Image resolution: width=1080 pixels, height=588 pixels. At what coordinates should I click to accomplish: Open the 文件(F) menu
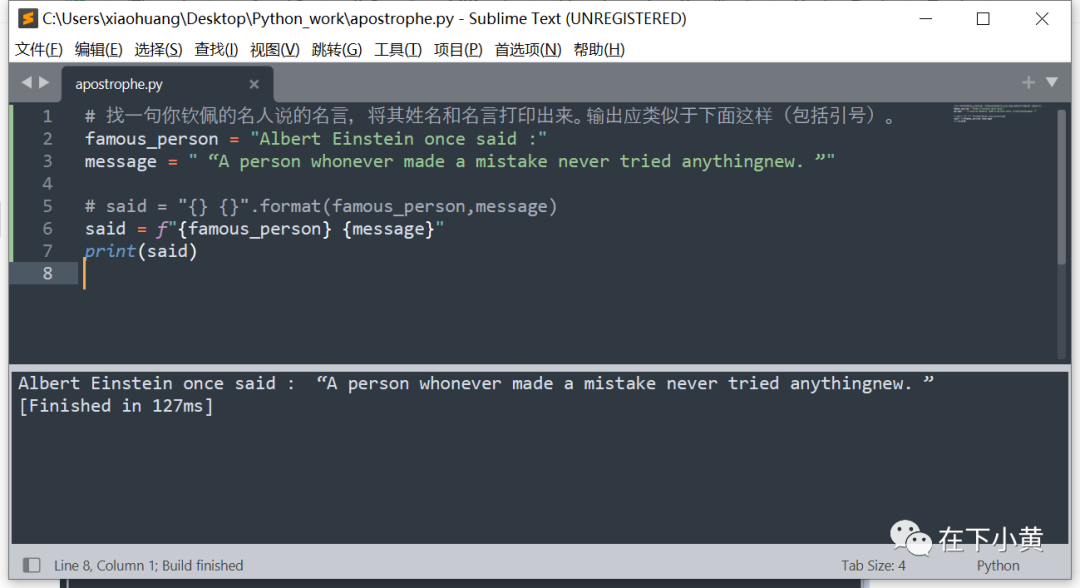pyautogui.click(x=38, y=50)
